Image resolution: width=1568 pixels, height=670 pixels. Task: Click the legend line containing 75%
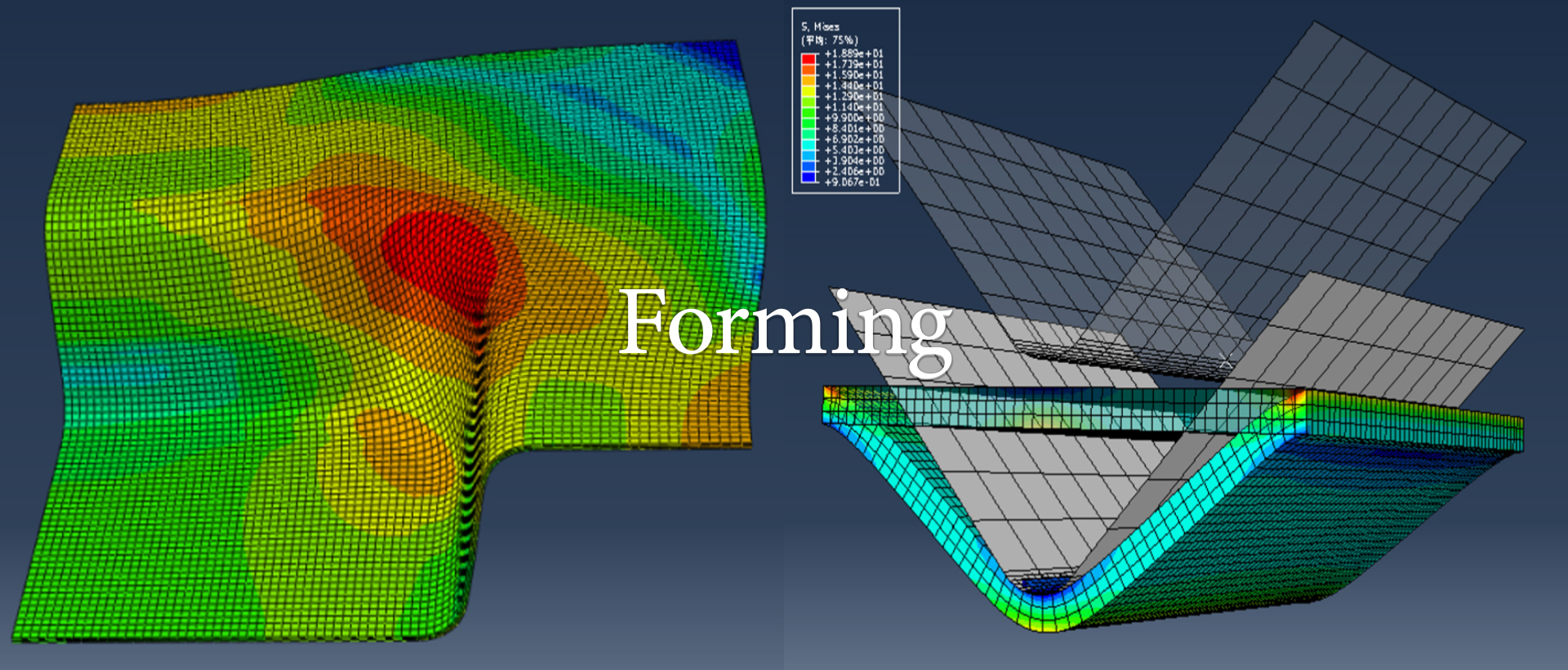click(830, 40)
